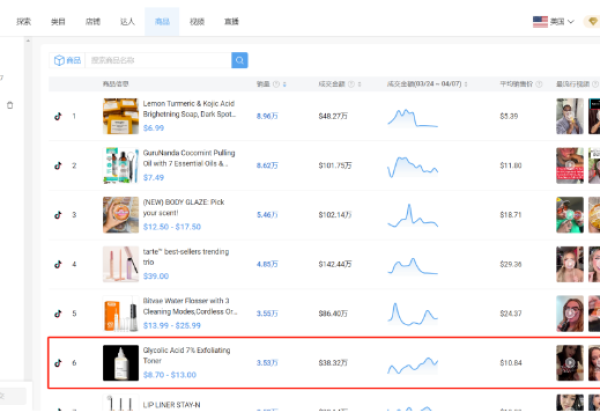
Task: Click the $39.00 price of tarte trio
Action: tap(156, 276)
